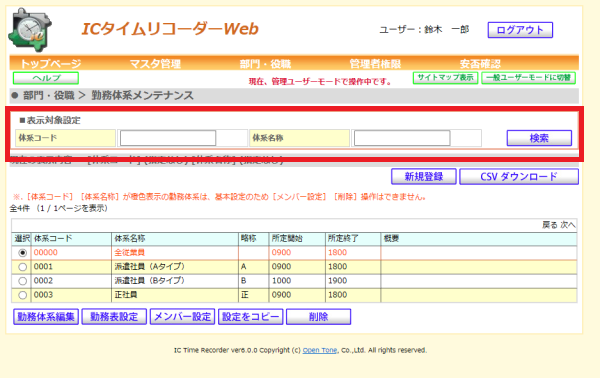Click the サイトマップ表示 button

click(x=445, y=78)
